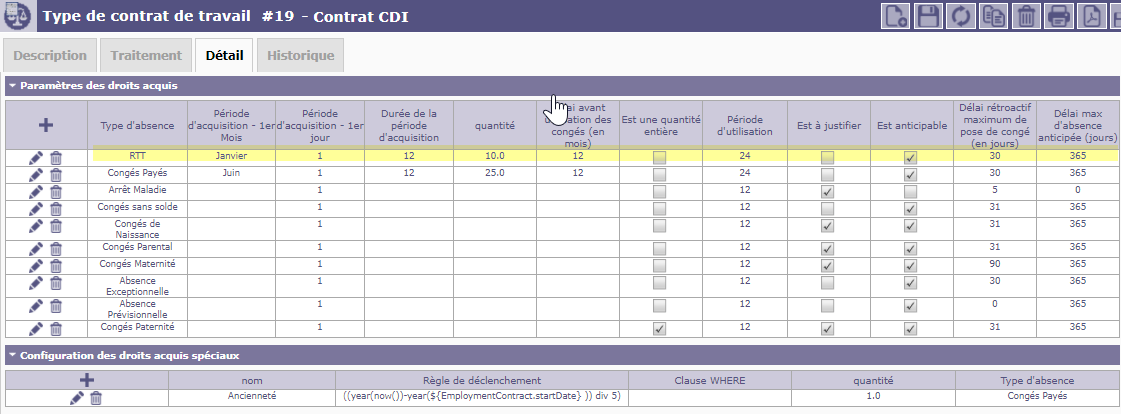Toggle 'Est à justifier' for Congés Maternité

point(828,266)
